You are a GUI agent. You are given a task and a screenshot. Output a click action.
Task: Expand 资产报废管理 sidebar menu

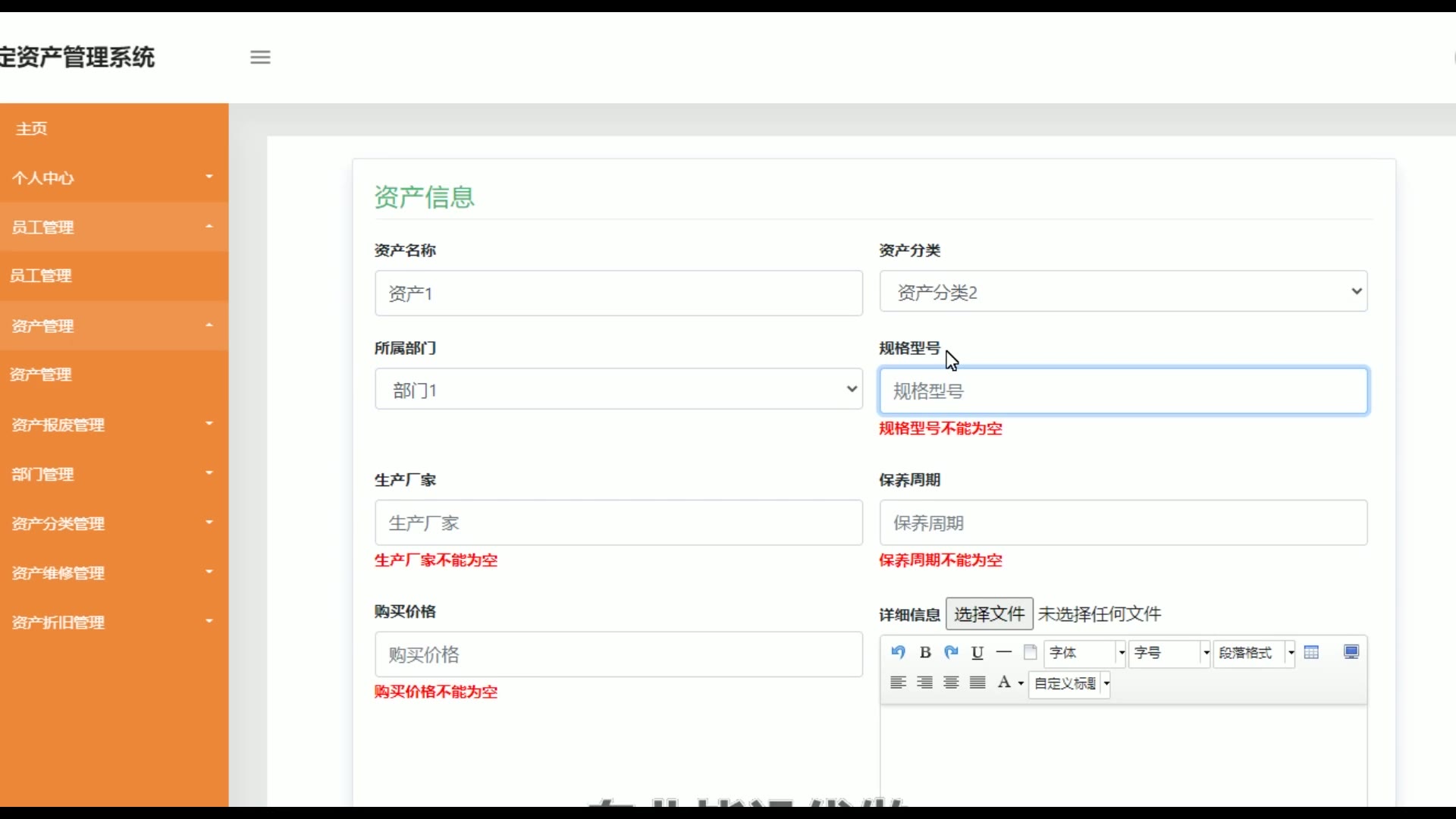pyautogui.click(x=114, y=425)
